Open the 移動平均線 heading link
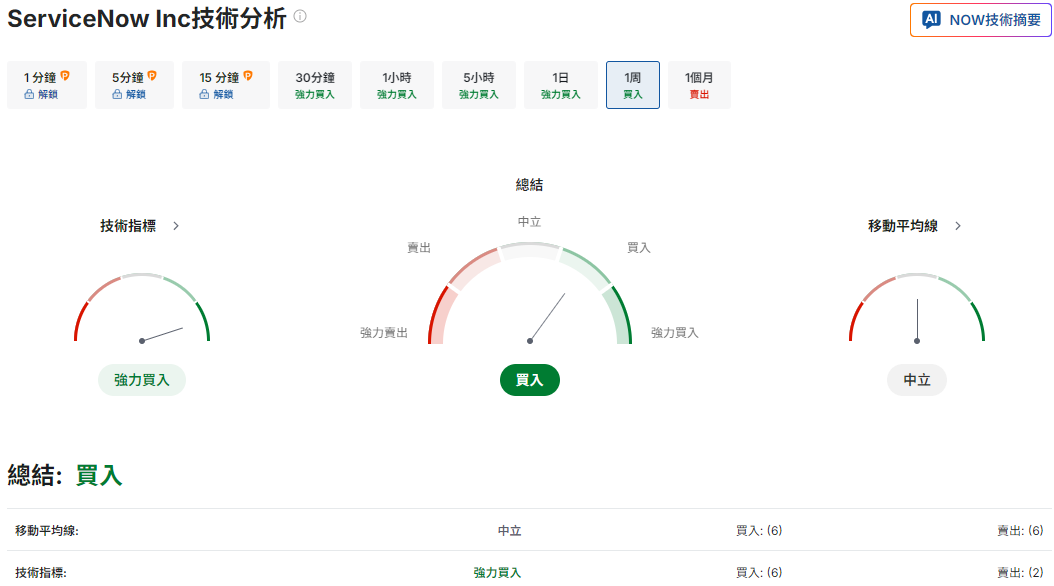This screenshot has height=586, width=1054. click(903, 226)
